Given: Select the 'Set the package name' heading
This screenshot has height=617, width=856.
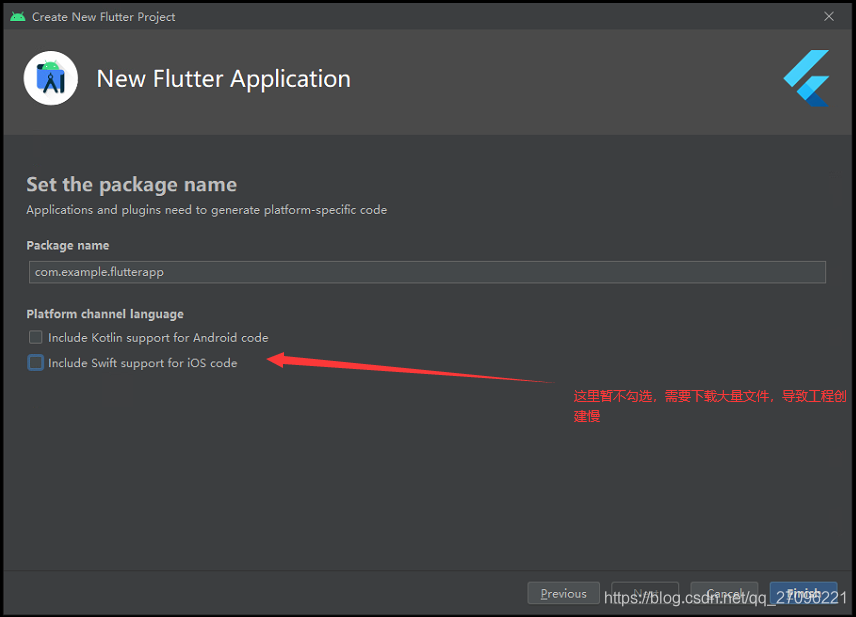Looking at the screenshot, I should click(x=132, y=185).
